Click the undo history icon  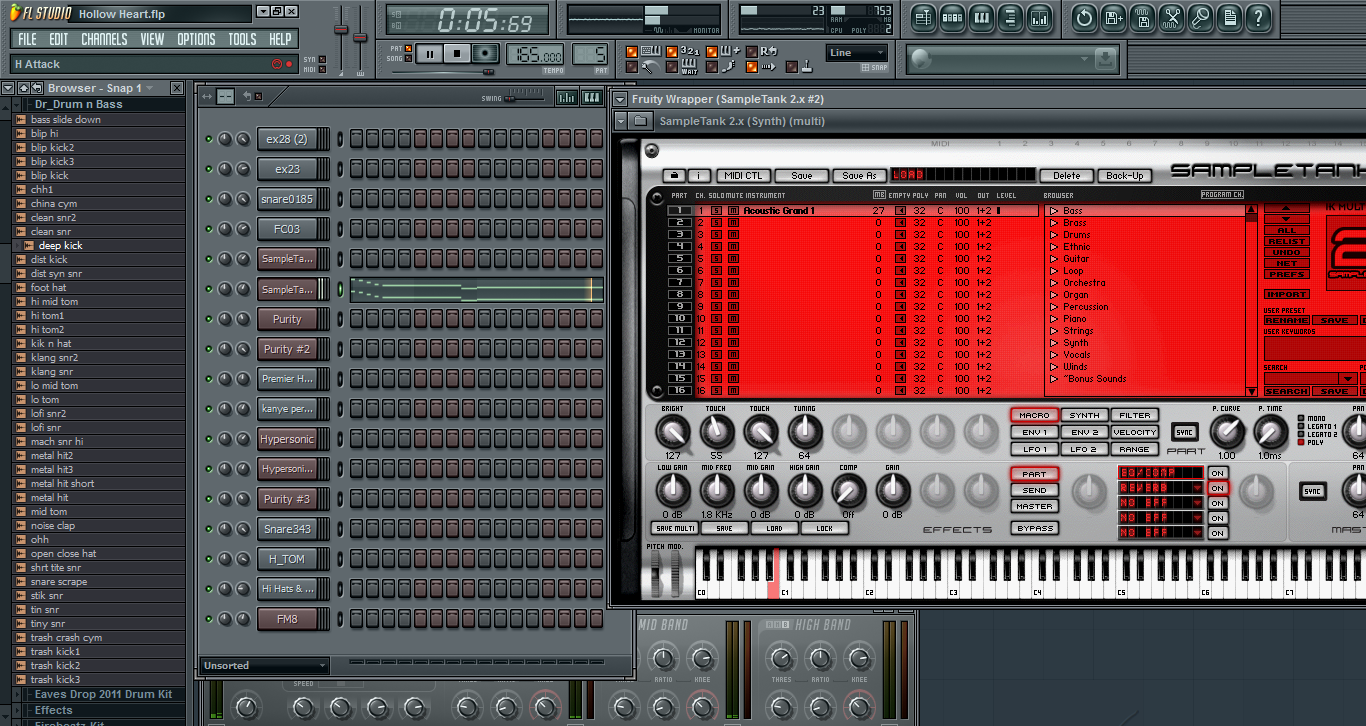pos(1085,17)
